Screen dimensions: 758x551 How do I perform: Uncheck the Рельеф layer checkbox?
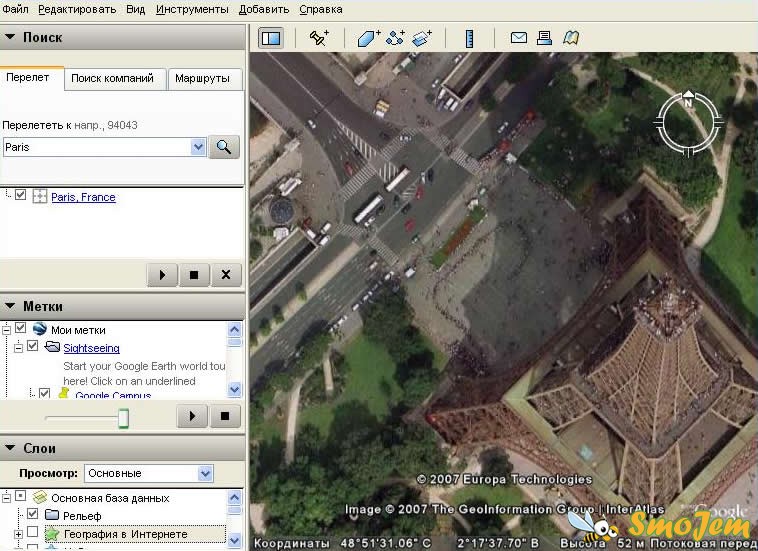tap(32, 514)
